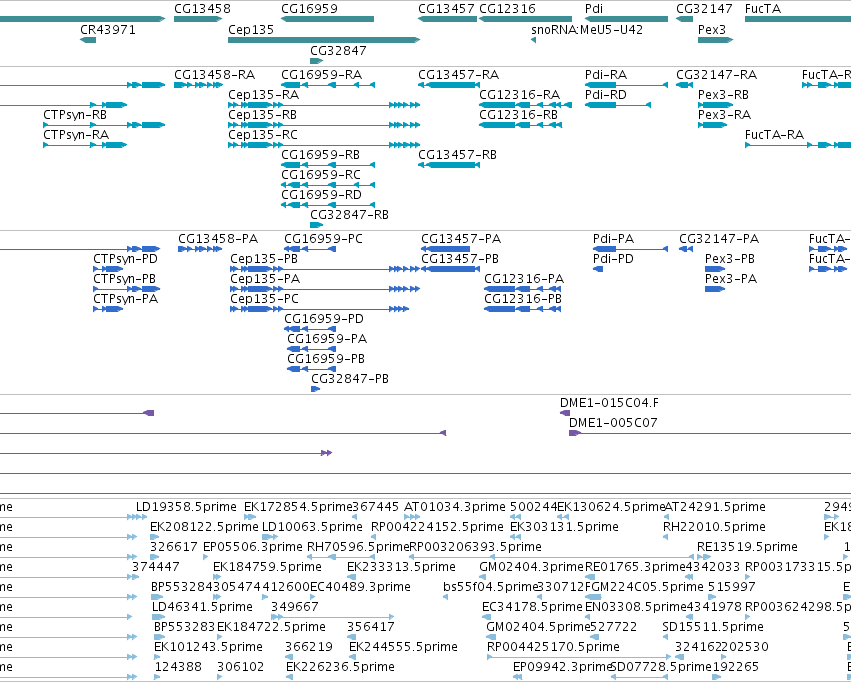Select the CG12316-RB transcript label
The height and width of the screenshot is (682, 851).
(x=518, y=114)
